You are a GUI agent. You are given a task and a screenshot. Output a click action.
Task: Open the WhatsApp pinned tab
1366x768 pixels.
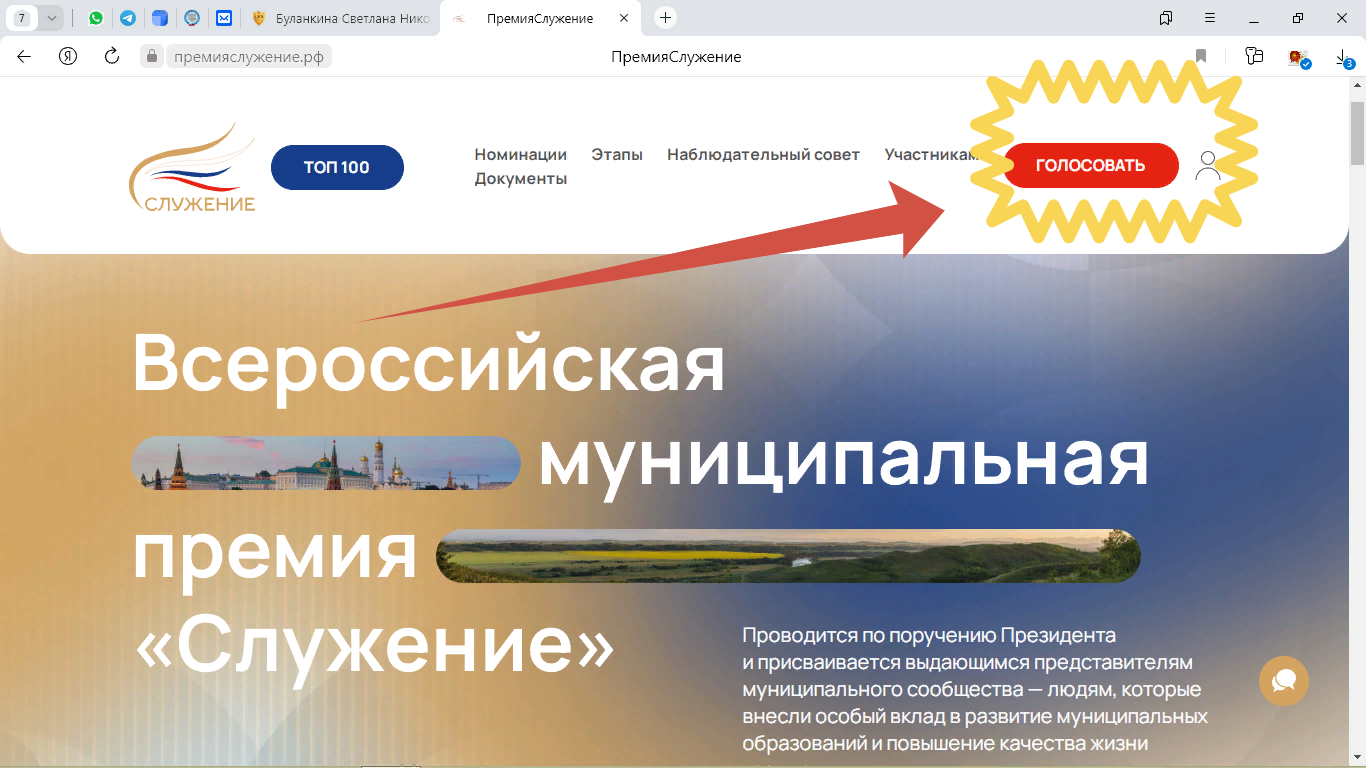[96, 17]
